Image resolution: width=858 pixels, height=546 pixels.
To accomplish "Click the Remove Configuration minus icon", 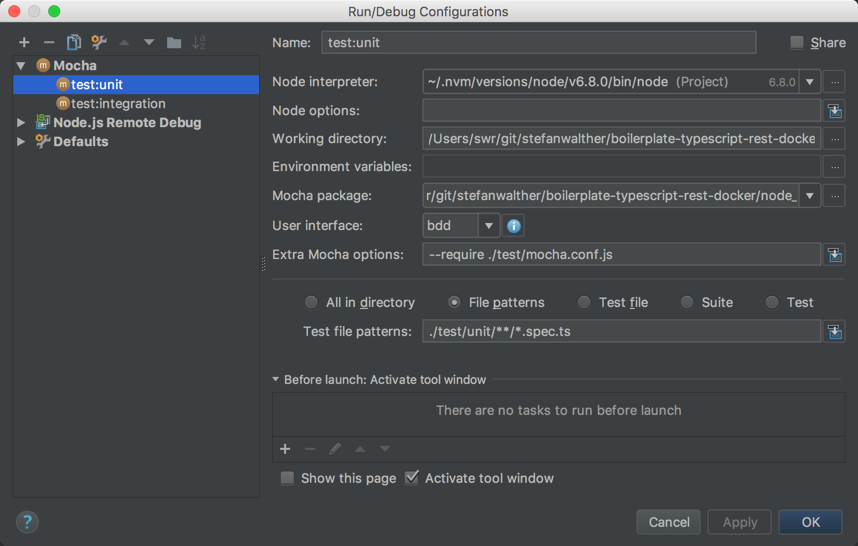I will click(x=48, y=42).
